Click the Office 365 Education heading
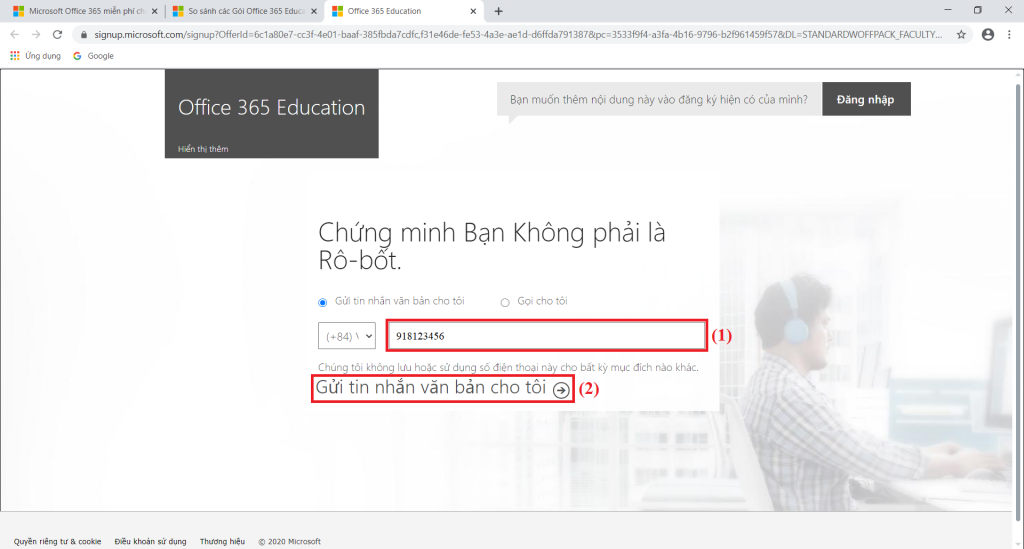1024x549 pixels. coord(272,107)
